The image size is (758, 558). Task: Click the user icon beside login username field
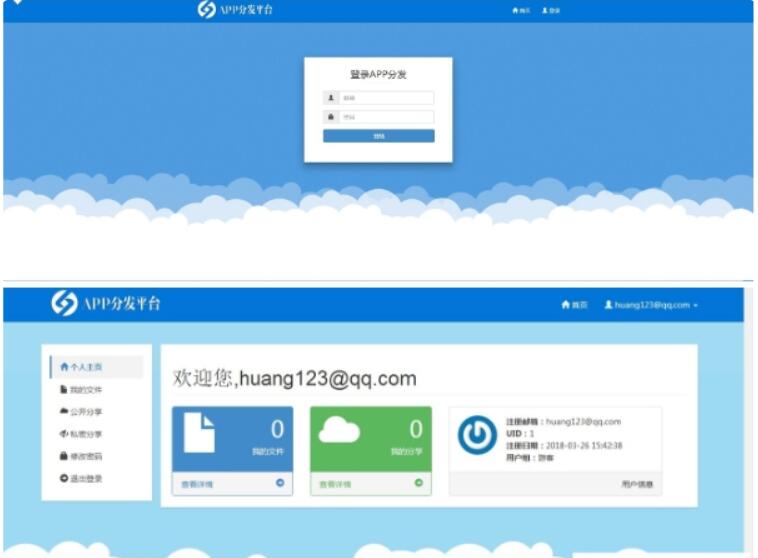[331, 98]
